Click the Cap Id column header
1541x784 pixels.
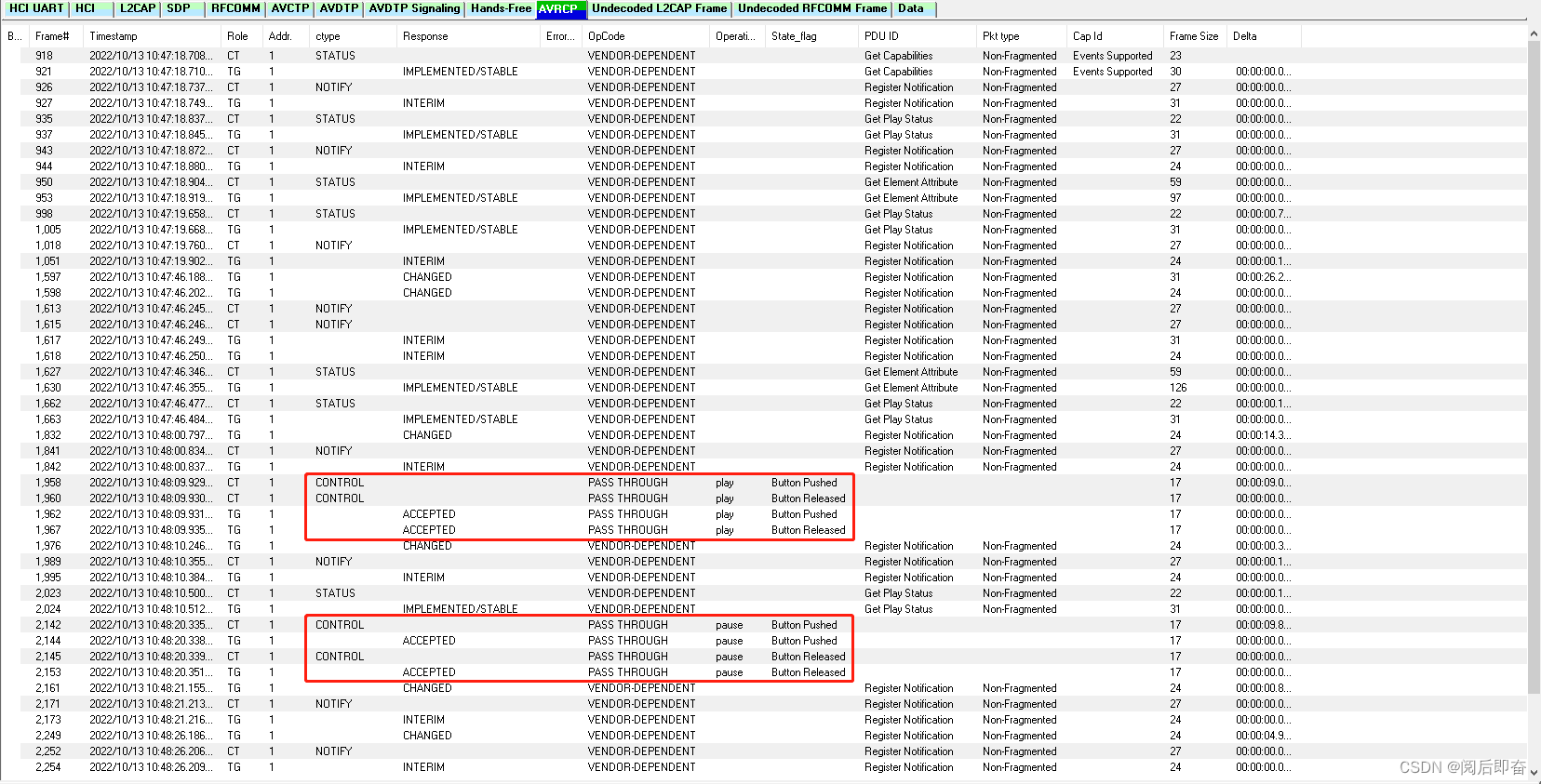point(1115,36)
